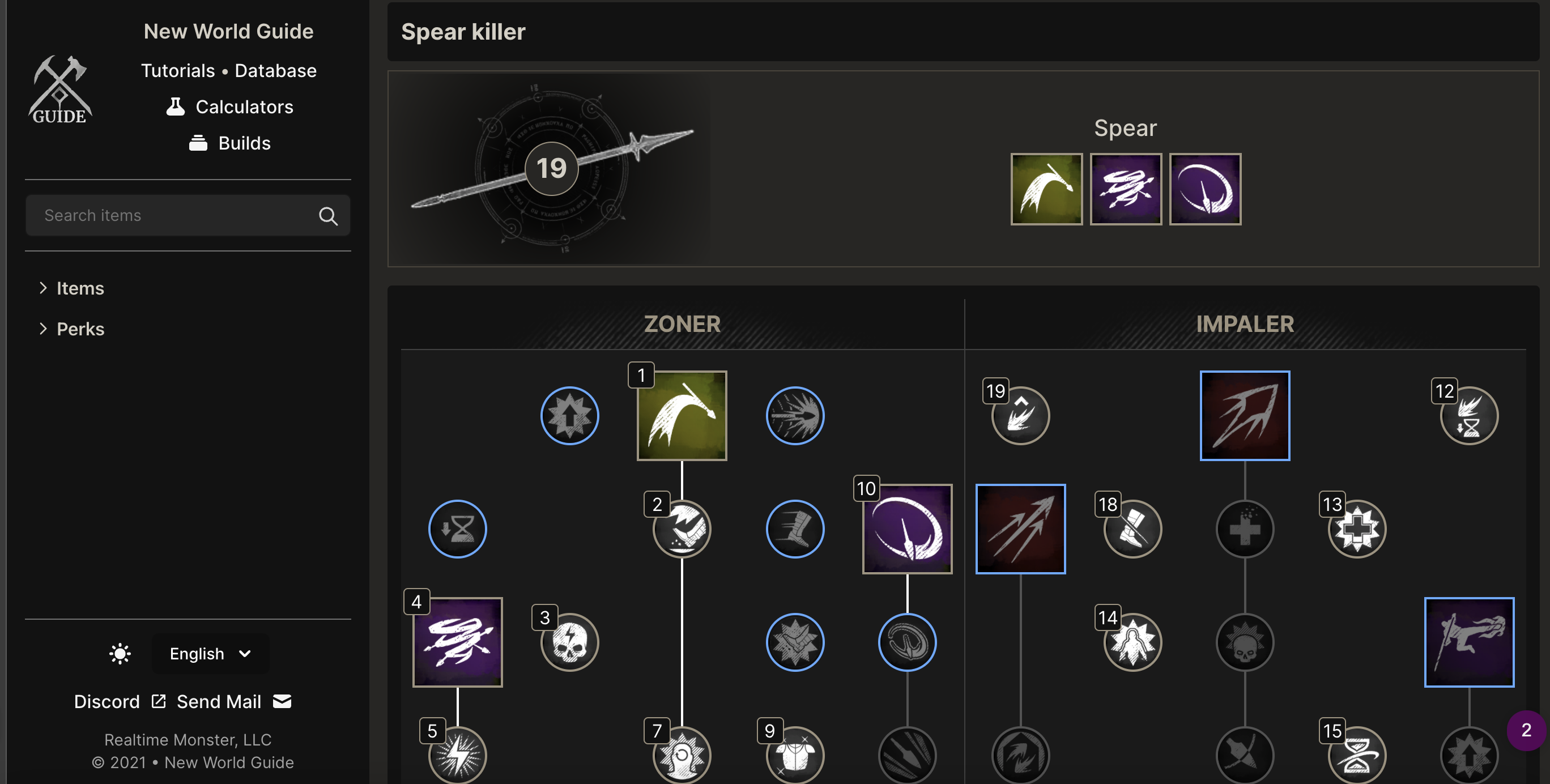Select the lightning burst passive numbered 5
This screenshot has width=1550, height=784.
point(457,755)
